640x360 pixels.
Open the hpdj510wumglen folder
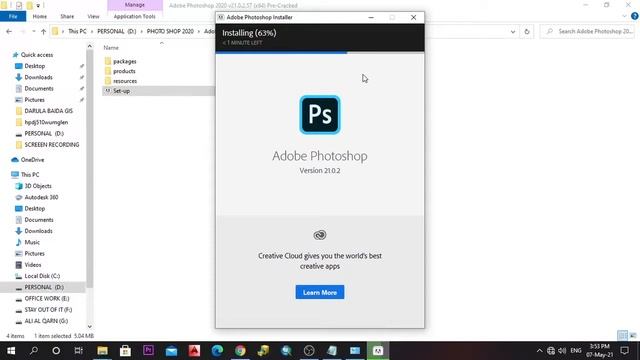pos(46,122)
